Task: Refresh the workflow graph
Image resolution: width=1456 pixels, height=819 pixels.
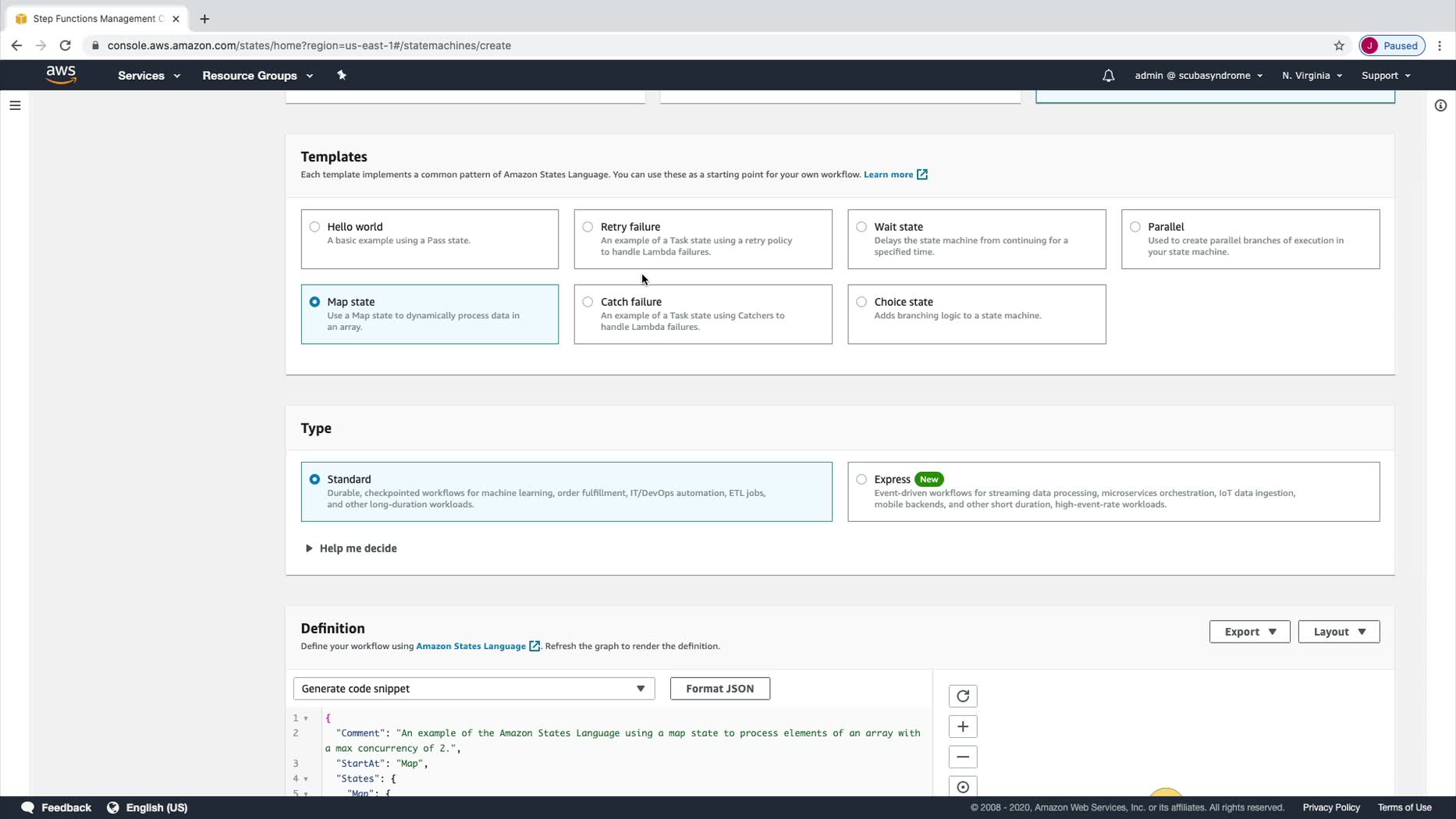Action: point(962,696)
